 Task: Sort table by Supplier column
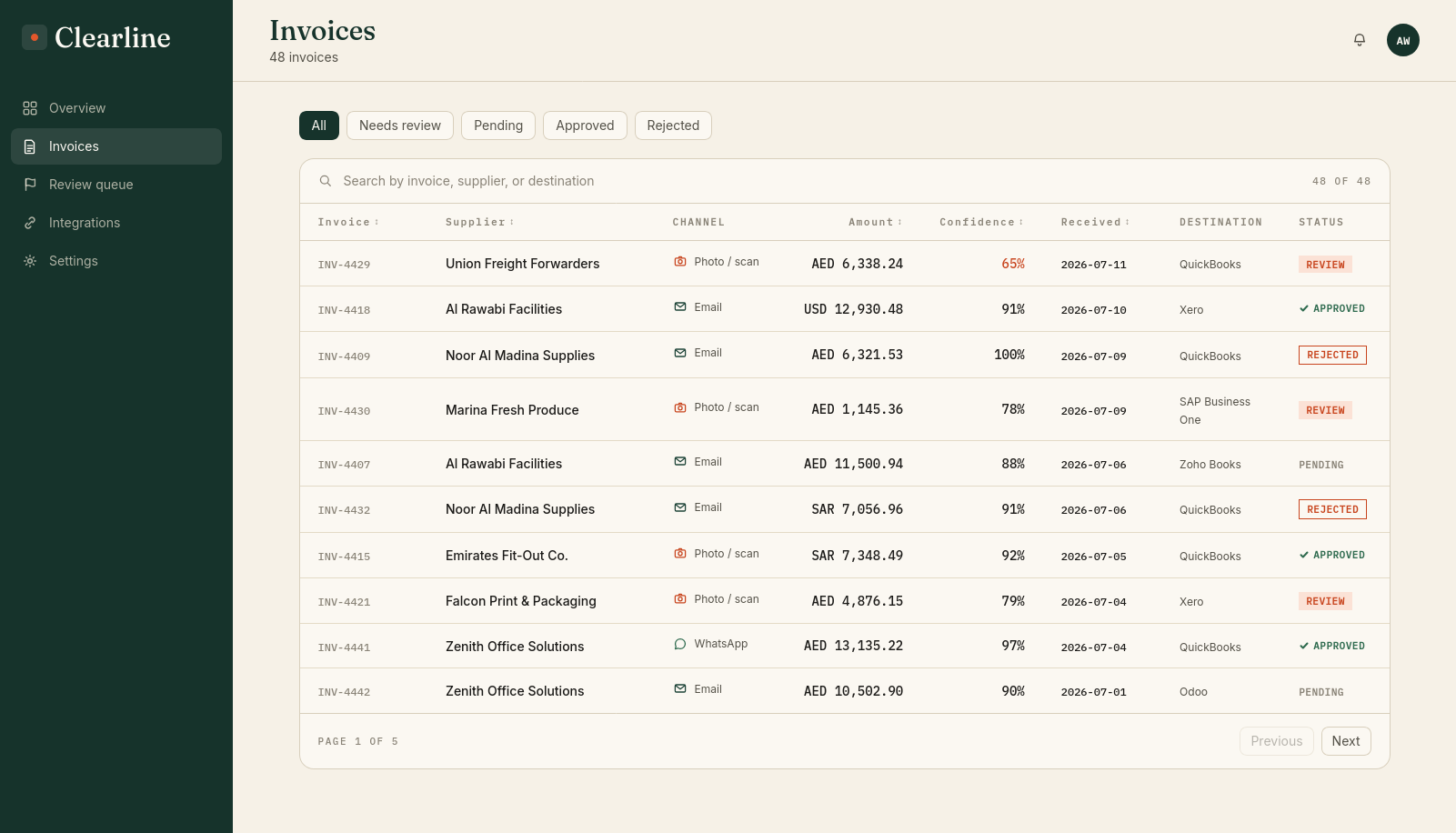tap(480, 223)
